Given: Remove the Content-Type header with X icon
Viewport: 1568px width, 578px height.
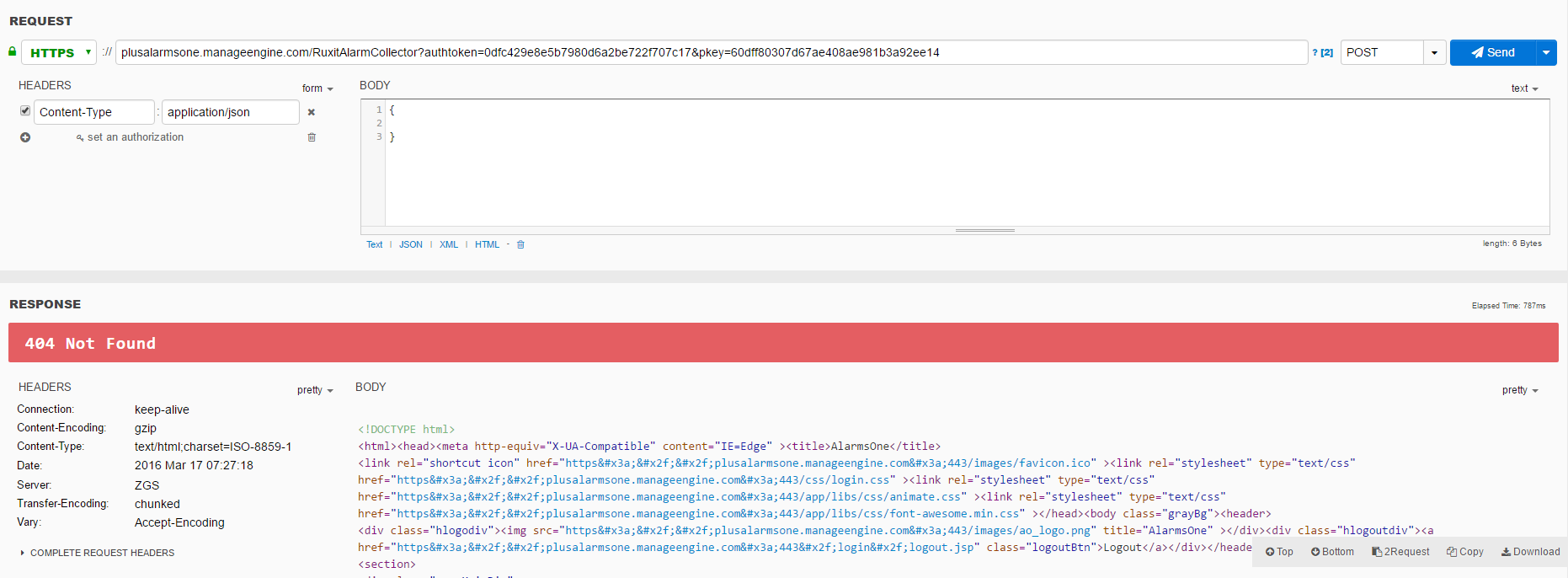Looking at the screenshot, I should pyautogui.click(x=311, y=112).
